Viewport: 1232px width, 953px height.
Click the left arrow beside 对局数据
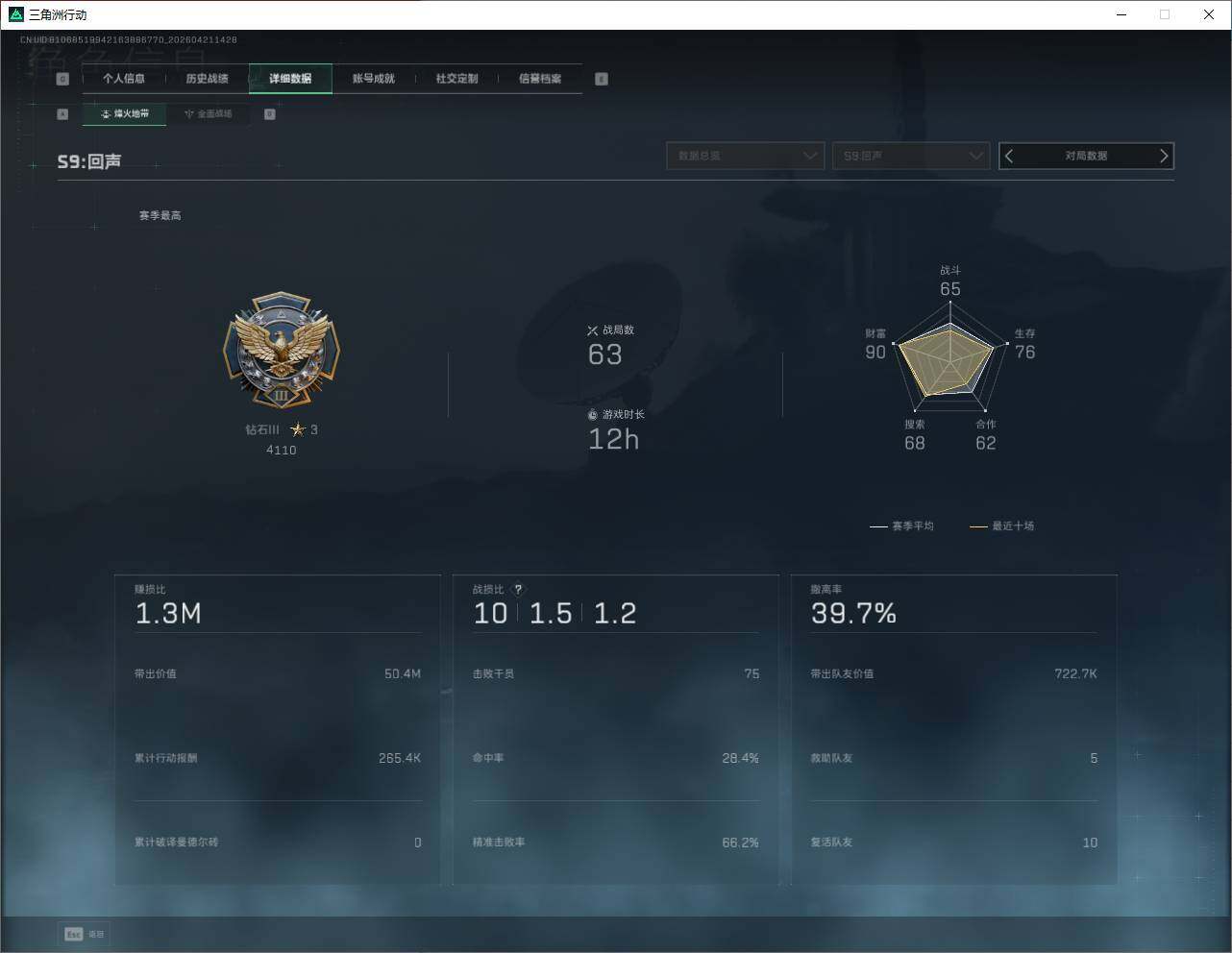1009,156
